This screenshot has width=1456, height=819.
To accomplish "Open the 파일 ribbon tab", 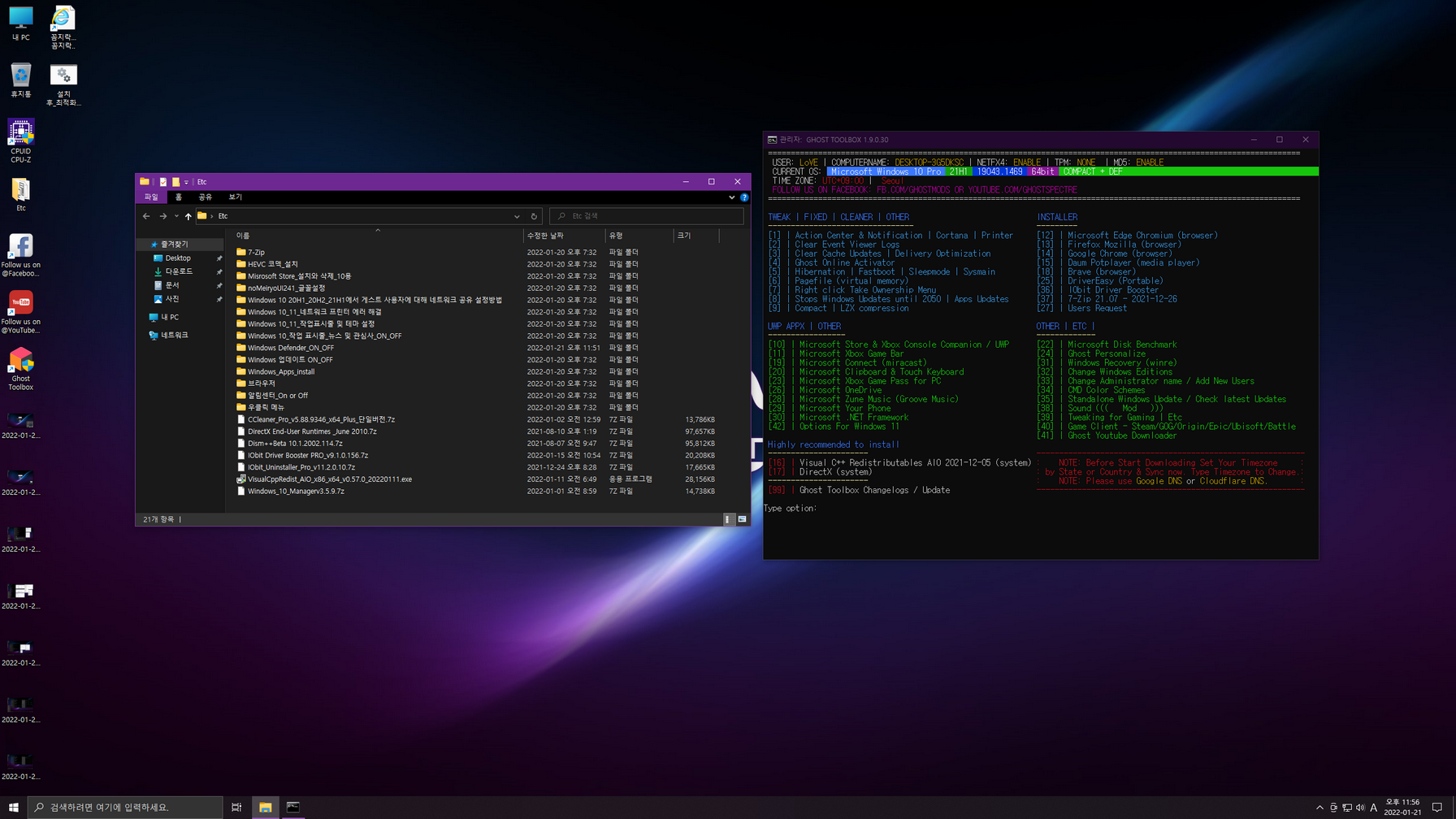I will pyautogui.click(x=151, y=197).
